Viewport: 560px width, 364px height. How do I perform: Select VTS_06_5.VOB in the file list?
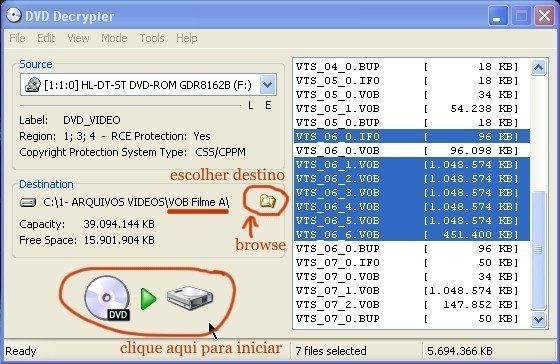pyautogui.click(x=411, y=220)
